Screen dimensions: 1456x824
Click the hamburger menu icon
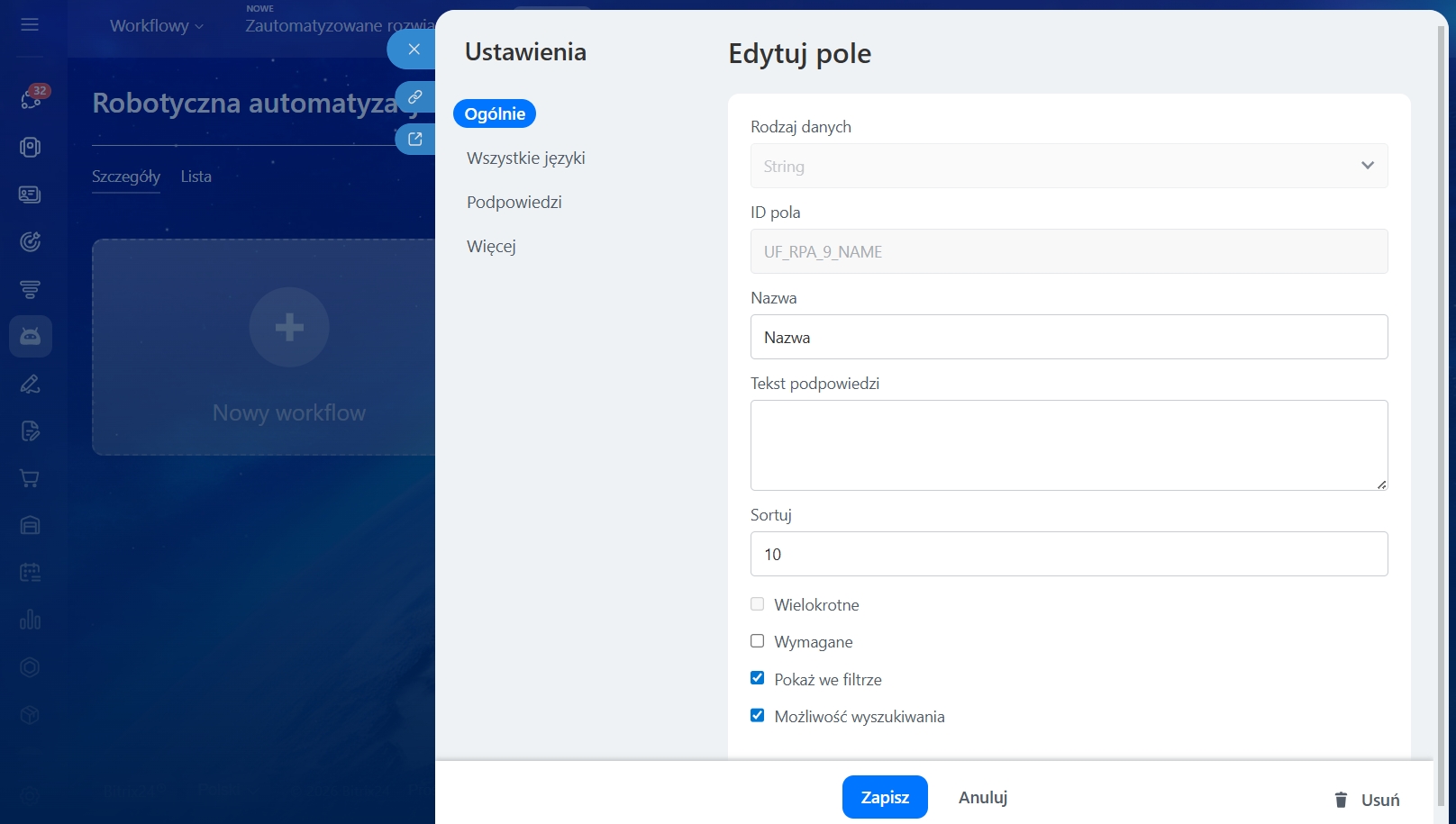pyautogui.click(x=30, y=24)
